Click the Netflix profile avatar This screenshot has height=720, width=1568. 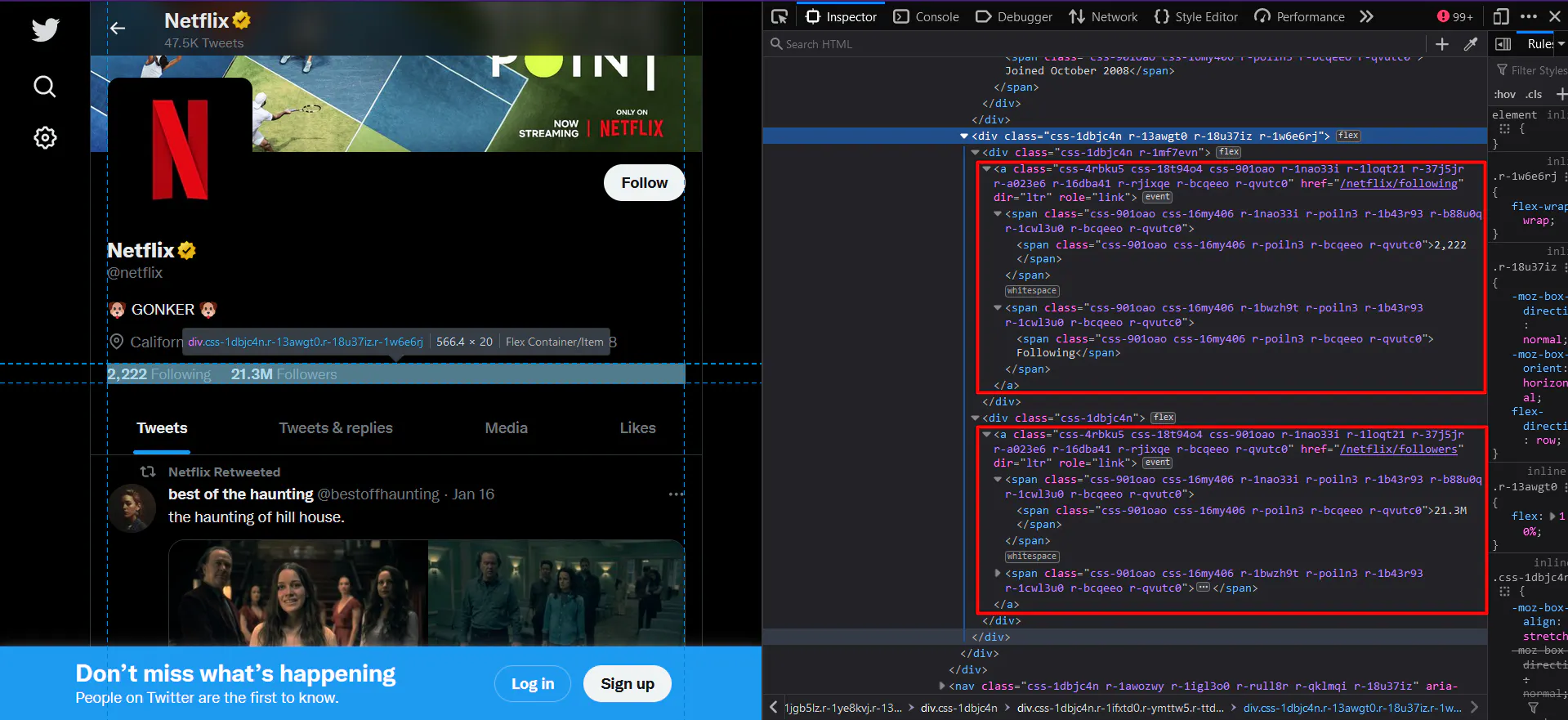coord(180,150)
